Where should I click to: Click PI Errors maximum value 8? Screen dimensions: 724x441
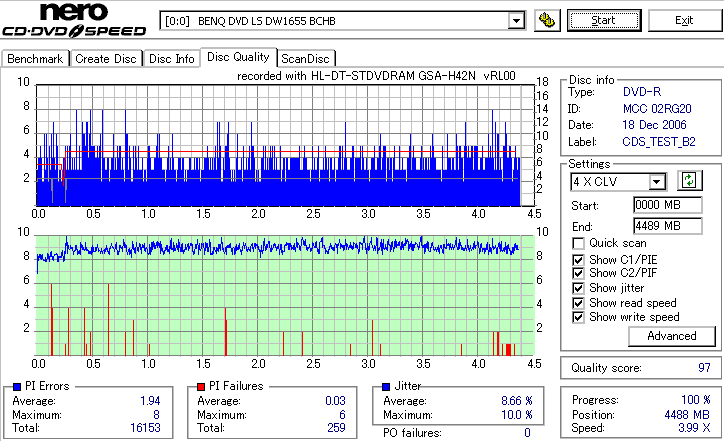tap(157, 415)
